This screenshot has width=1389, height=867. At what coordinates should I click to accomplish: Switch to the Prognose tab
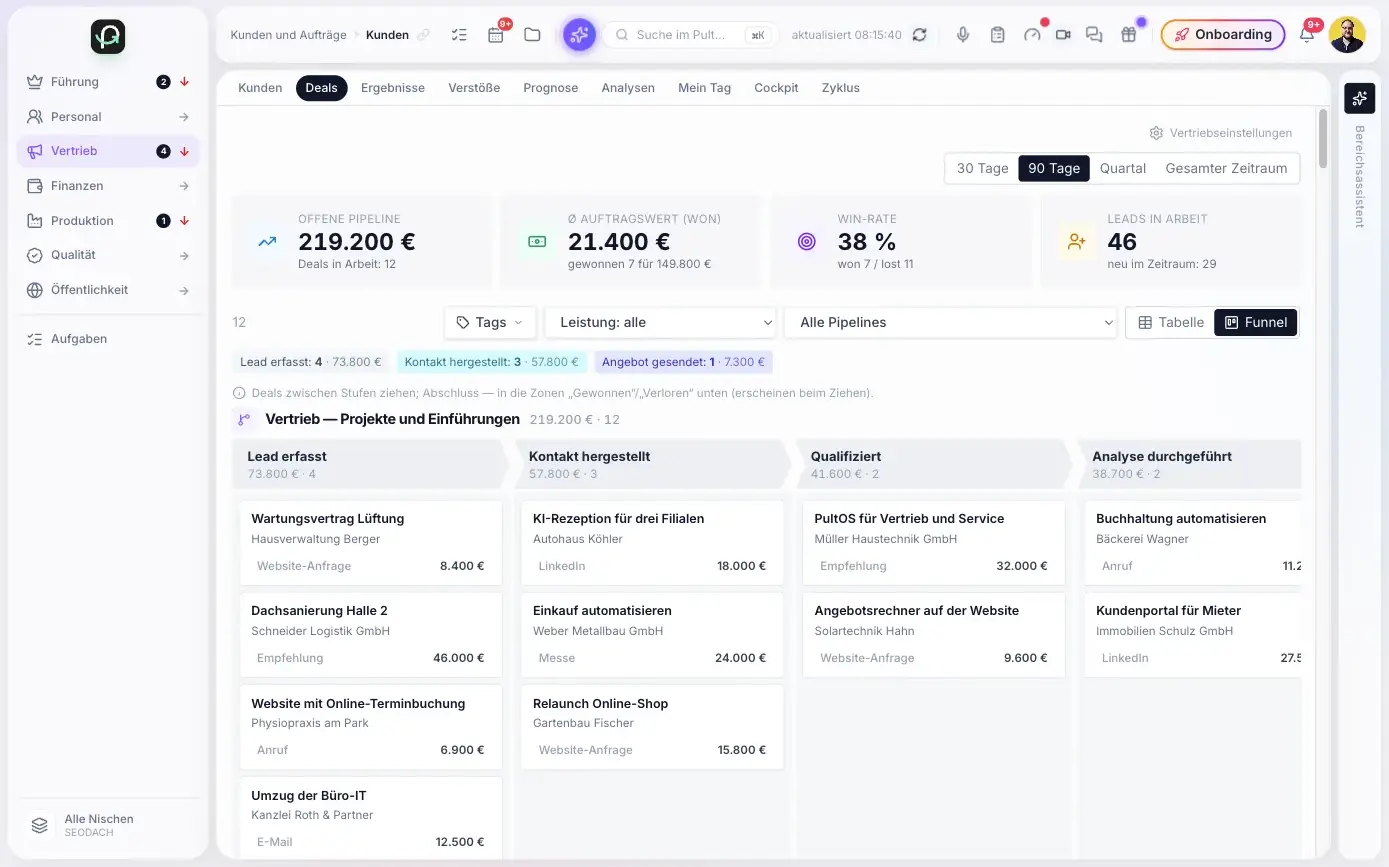[x=551, y=88]
